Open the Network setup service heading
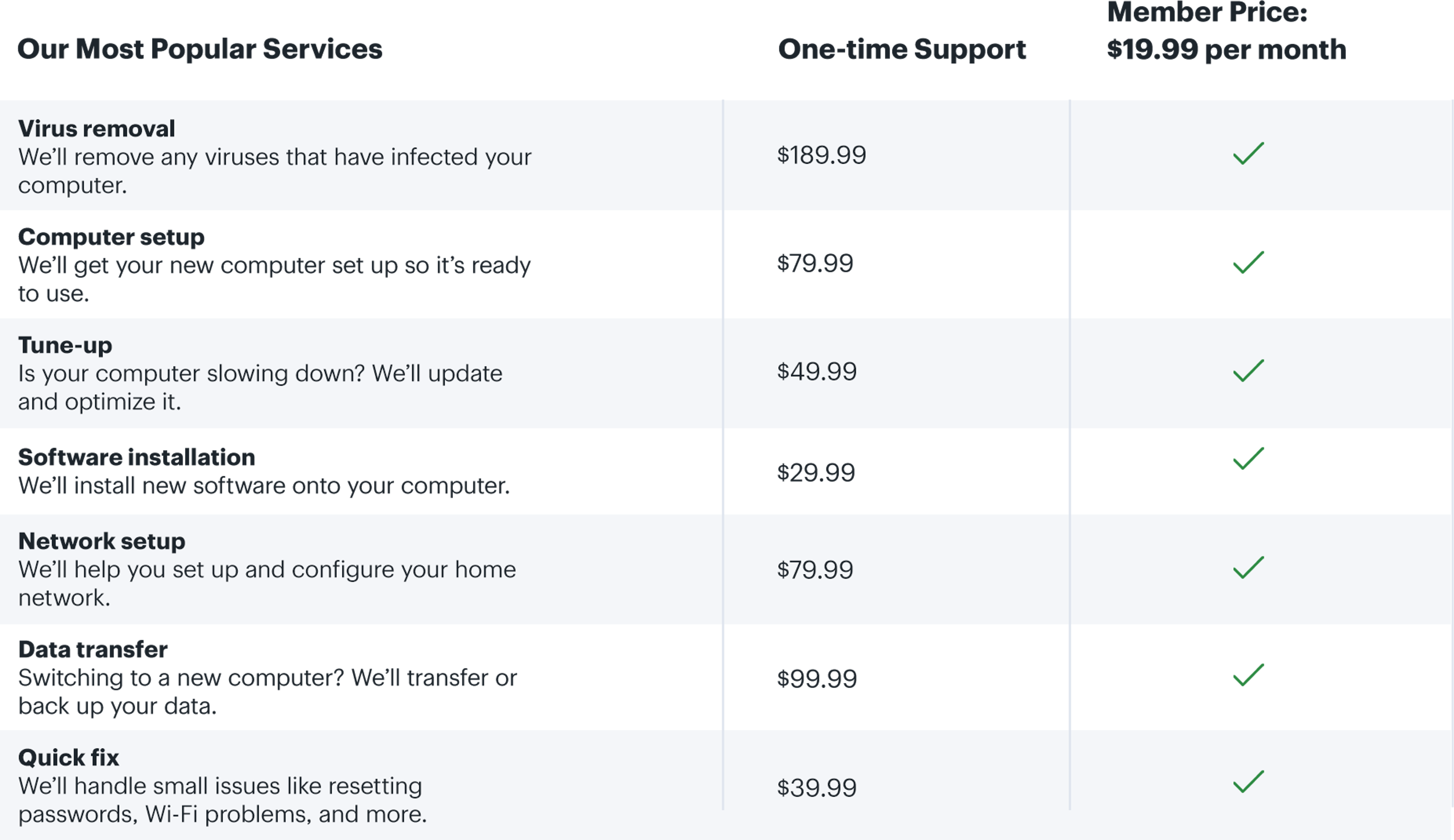 tap(101, 542)
